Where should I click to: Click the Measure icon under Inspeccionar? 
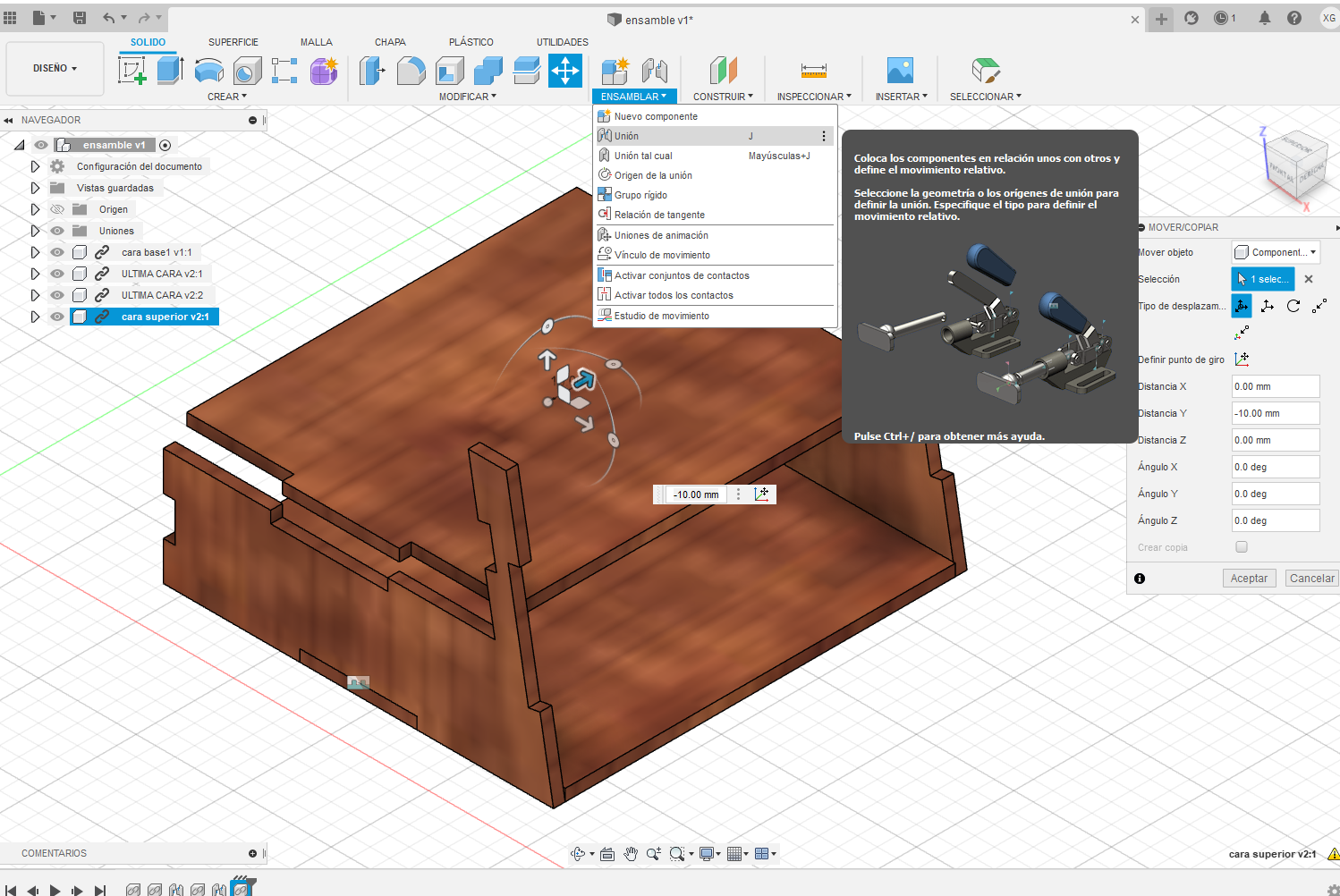pos(813,71)
